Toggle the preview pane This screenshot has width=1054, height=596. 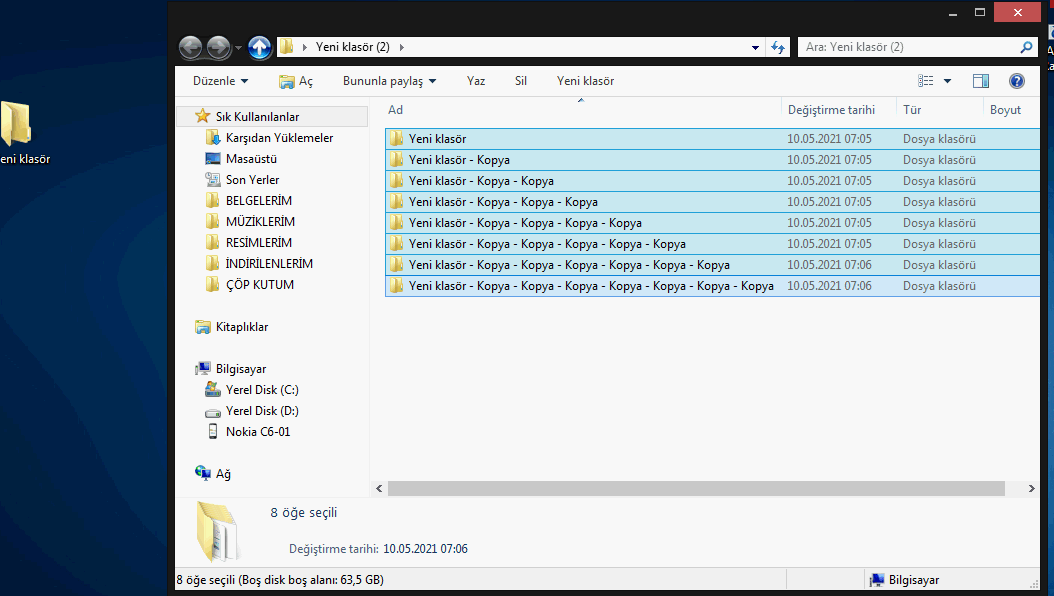click(x=981, y=81)
